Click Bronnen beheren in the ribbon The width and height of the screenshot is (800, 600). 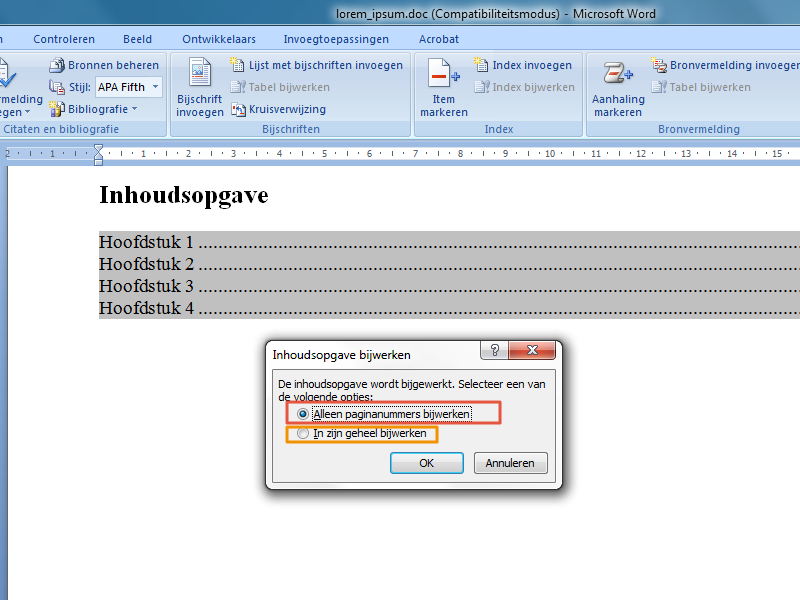(x=105, y=65)
